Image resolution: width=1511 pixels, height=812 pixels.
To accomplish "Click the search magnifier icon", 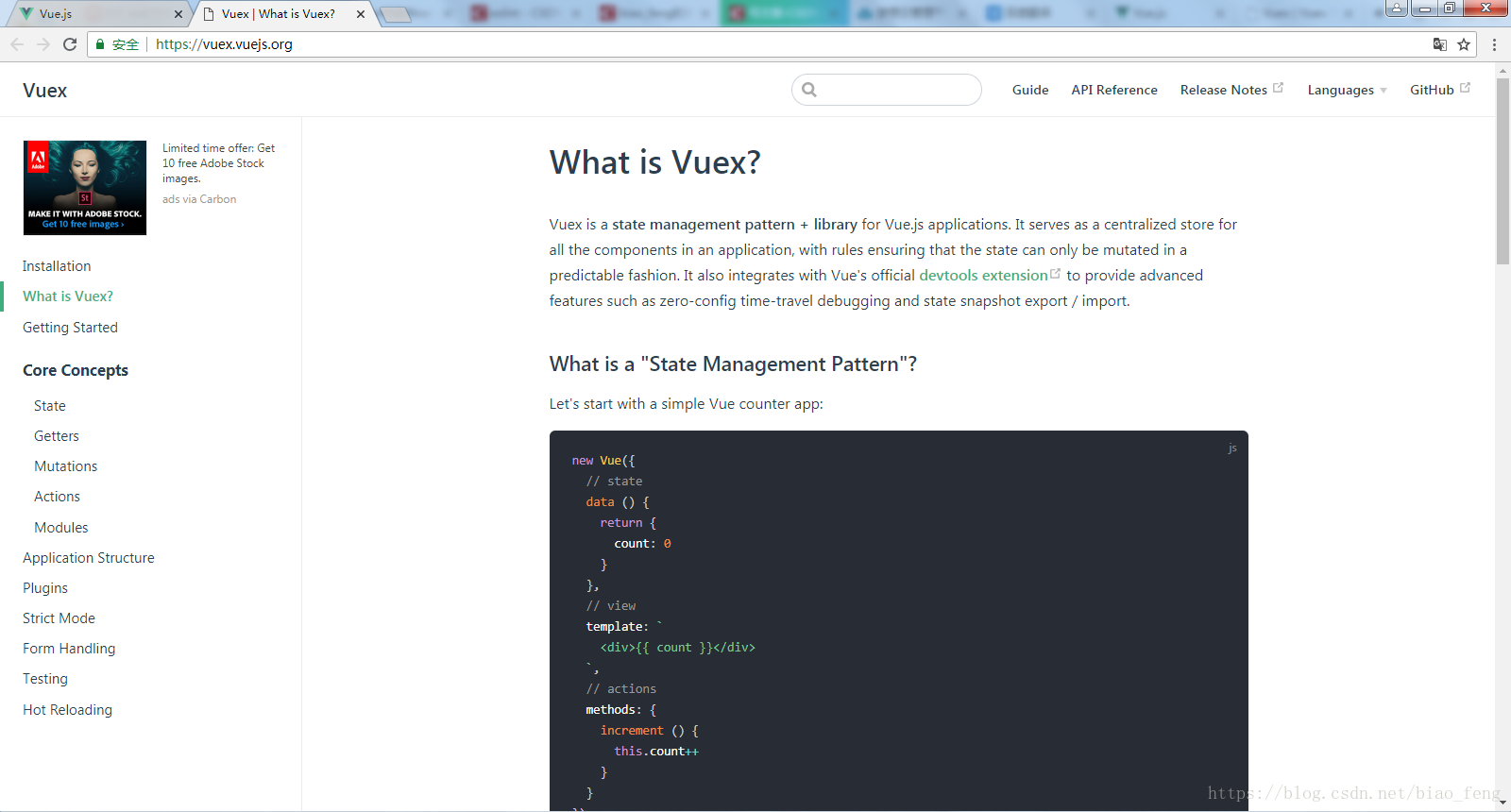I will coord(809,90).
